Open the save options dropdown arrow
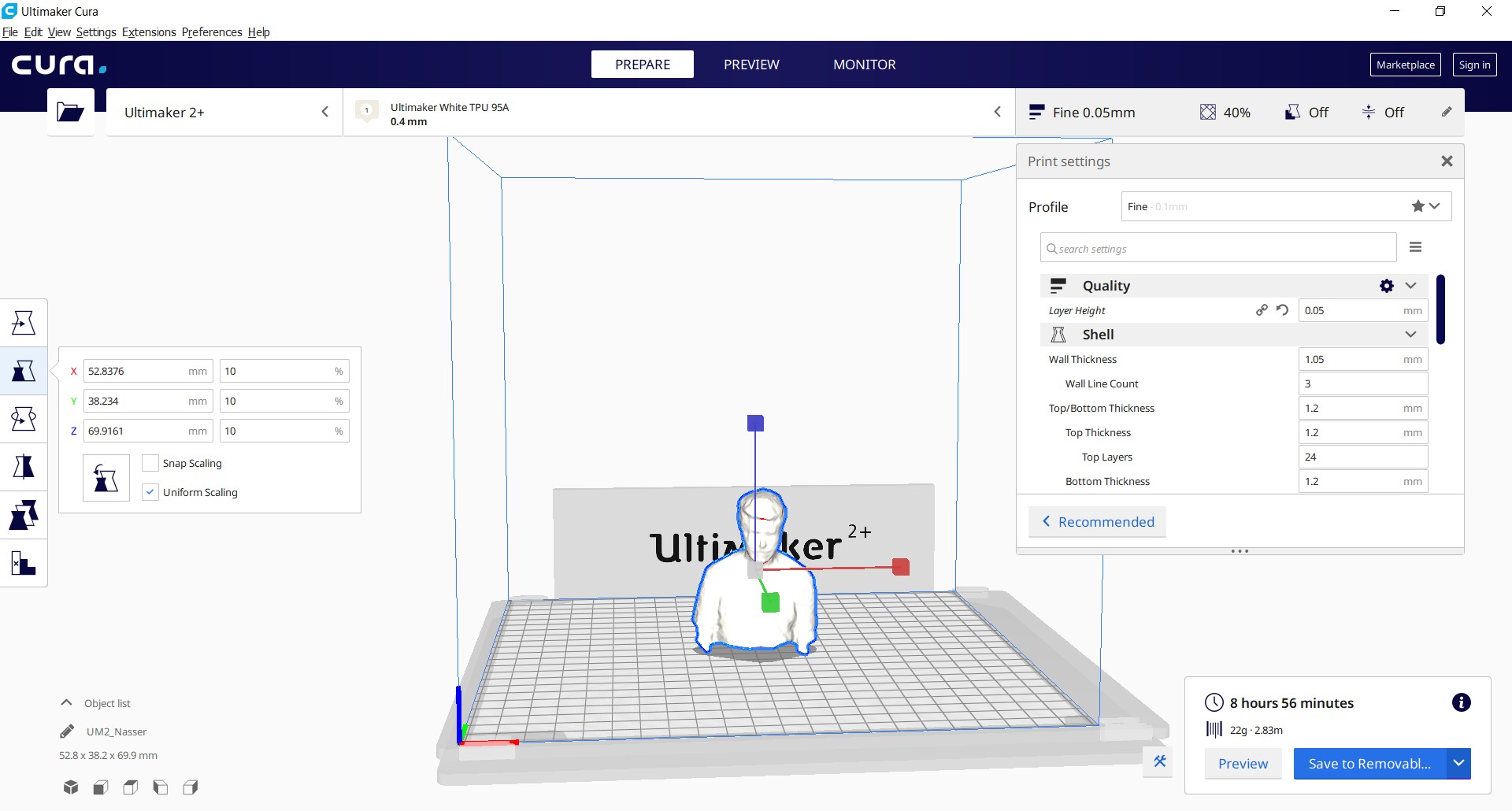Image resolution: width=1512 pixels, height=811 pixels. 1458,763
